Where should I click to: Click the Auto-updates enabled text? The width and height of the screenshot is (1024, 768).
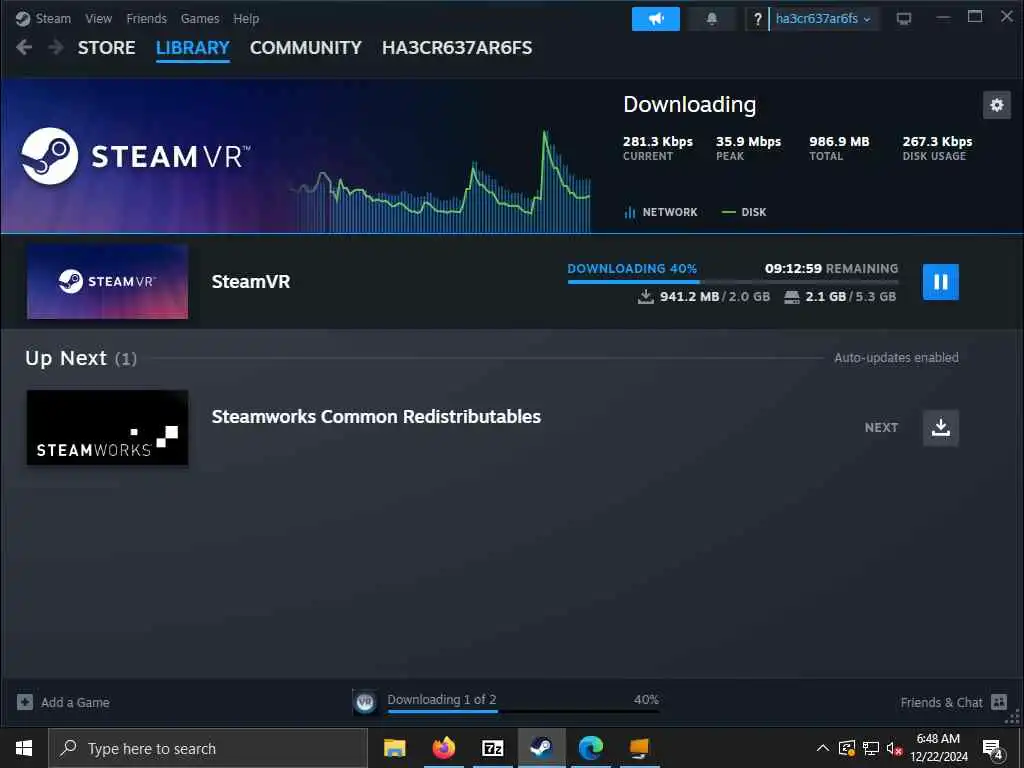896,358
